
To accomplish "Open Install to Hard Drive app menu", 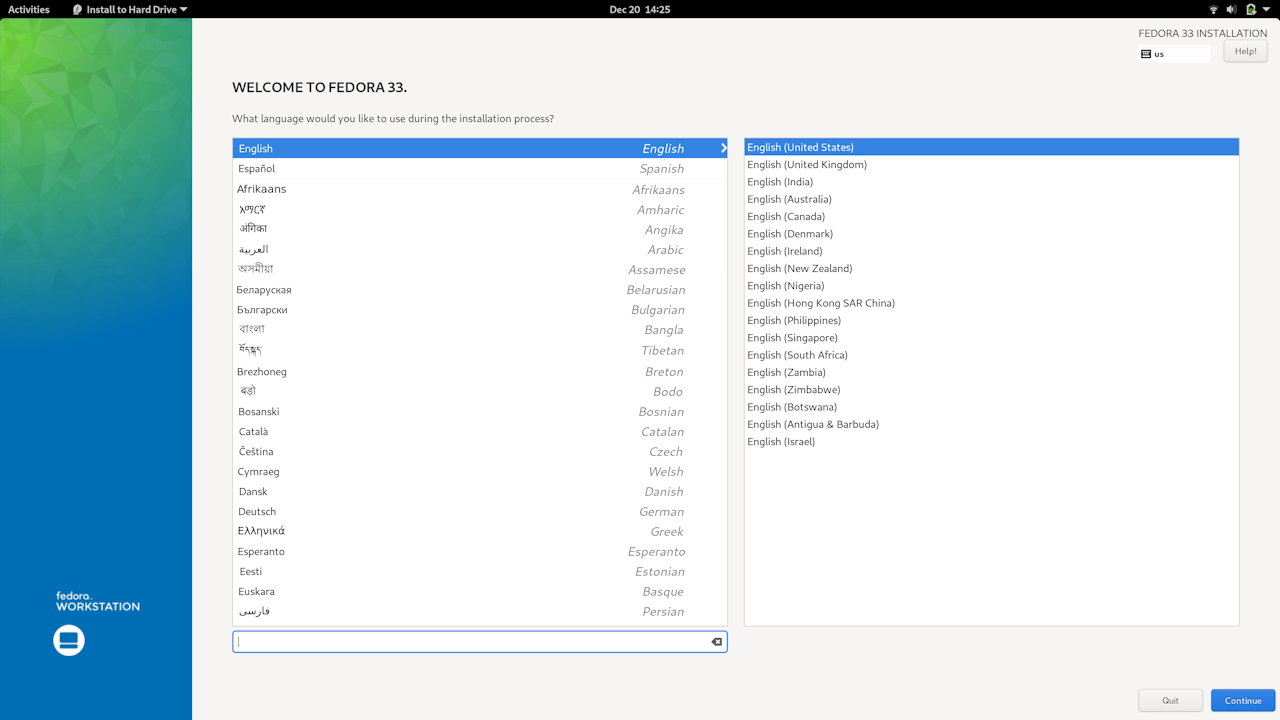I will pos(130,9).
